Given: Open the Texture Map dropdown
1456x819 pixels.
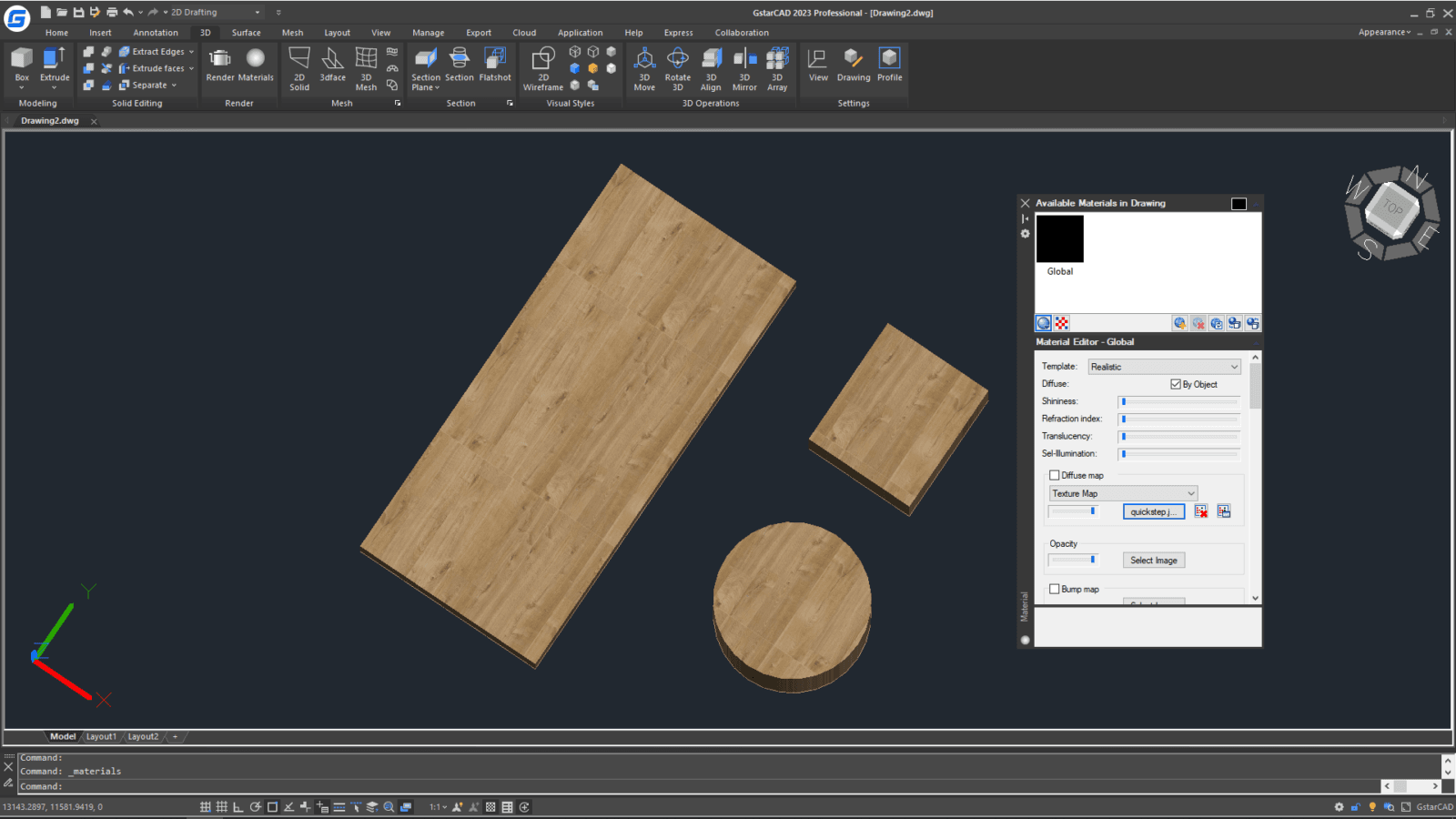Looking at the screenshot, I should click(x=1122, y=492).
